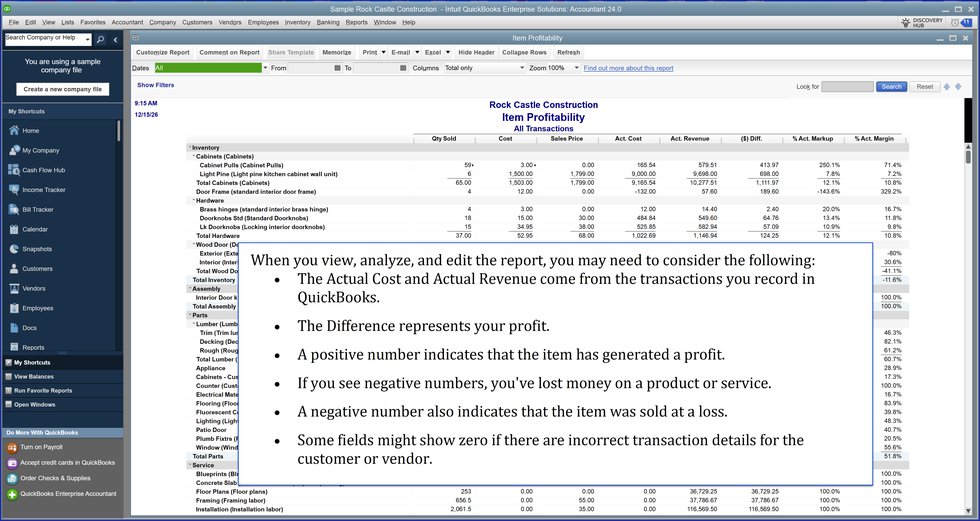980x521 pixels.
Task: Open the Dates dropdown set to All
Action: point(264,68)
